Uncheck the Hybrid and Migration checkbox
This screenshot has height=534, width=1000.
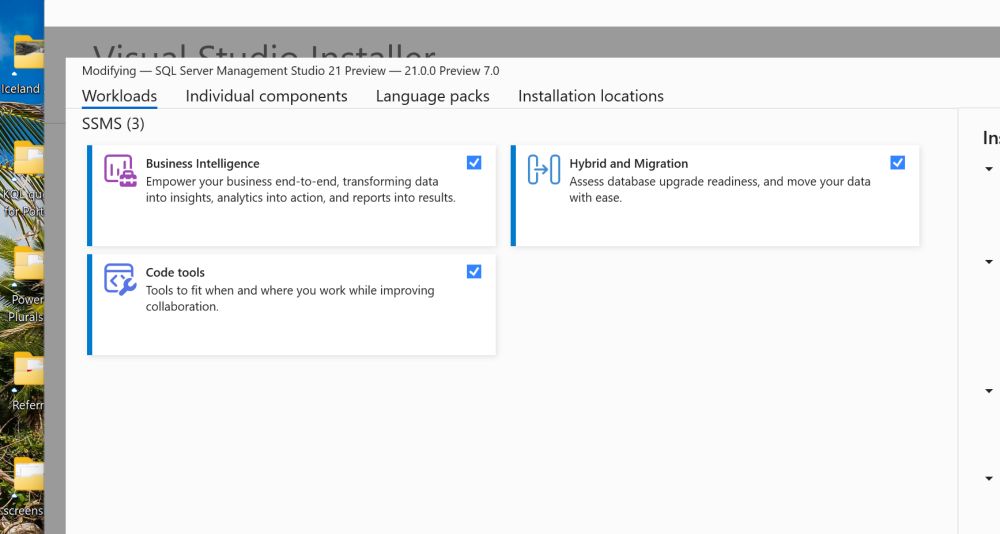897,162
